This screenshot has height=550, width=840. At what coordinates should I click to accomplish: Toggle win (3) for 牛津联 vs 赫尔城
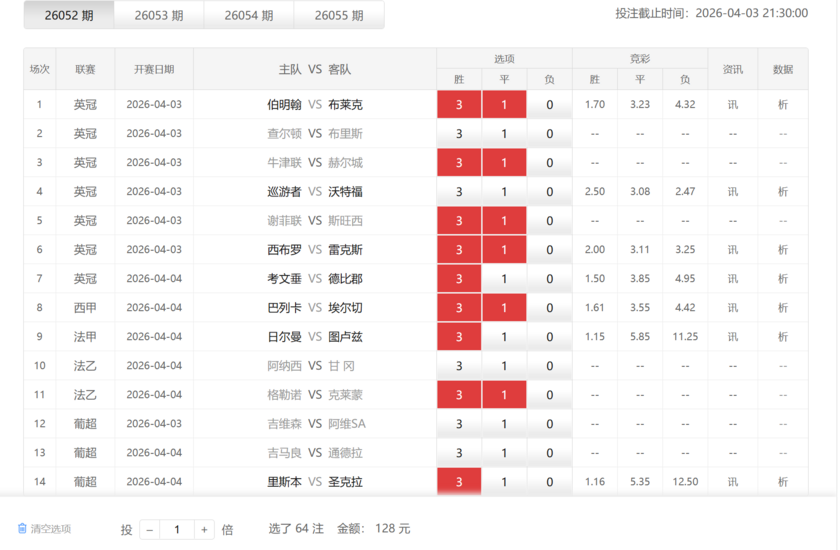coord(459,162)
